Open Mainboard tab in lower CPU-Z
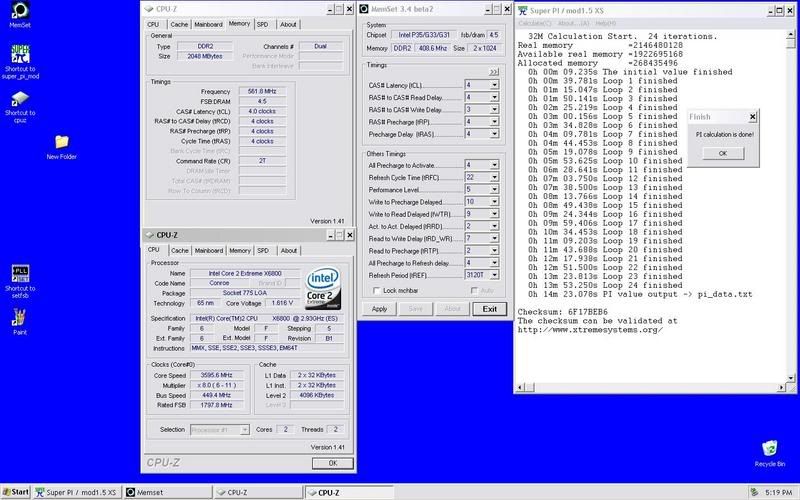800x500 pixels. pos(209,251)
